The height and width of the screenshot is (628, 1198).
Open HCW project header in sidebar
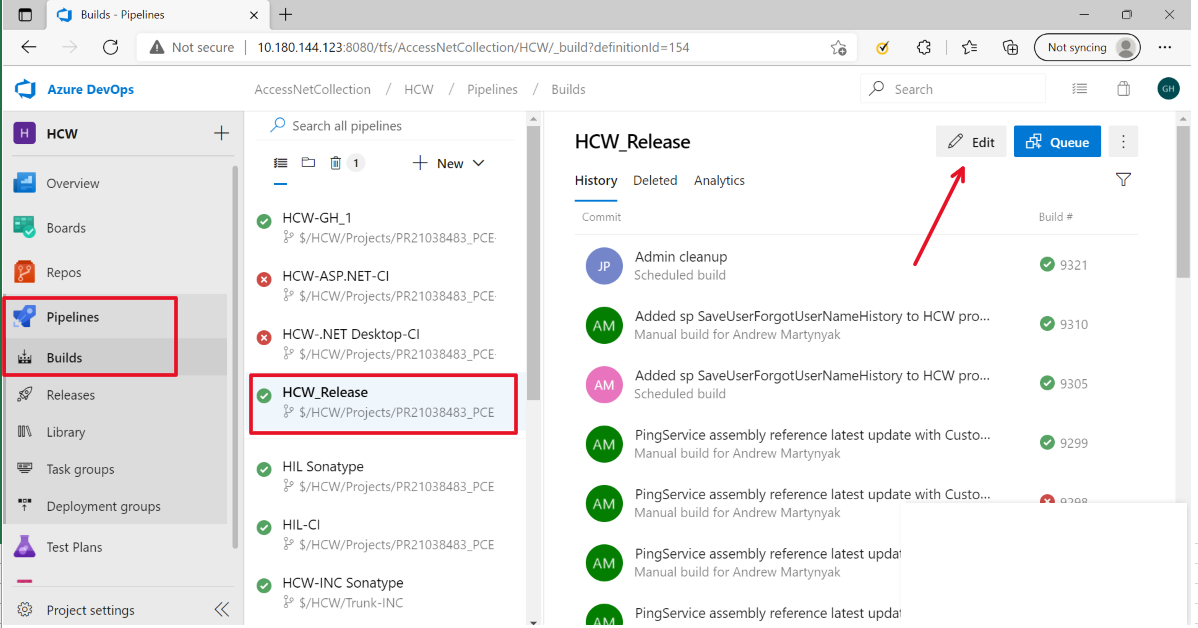tap(63, 134)
